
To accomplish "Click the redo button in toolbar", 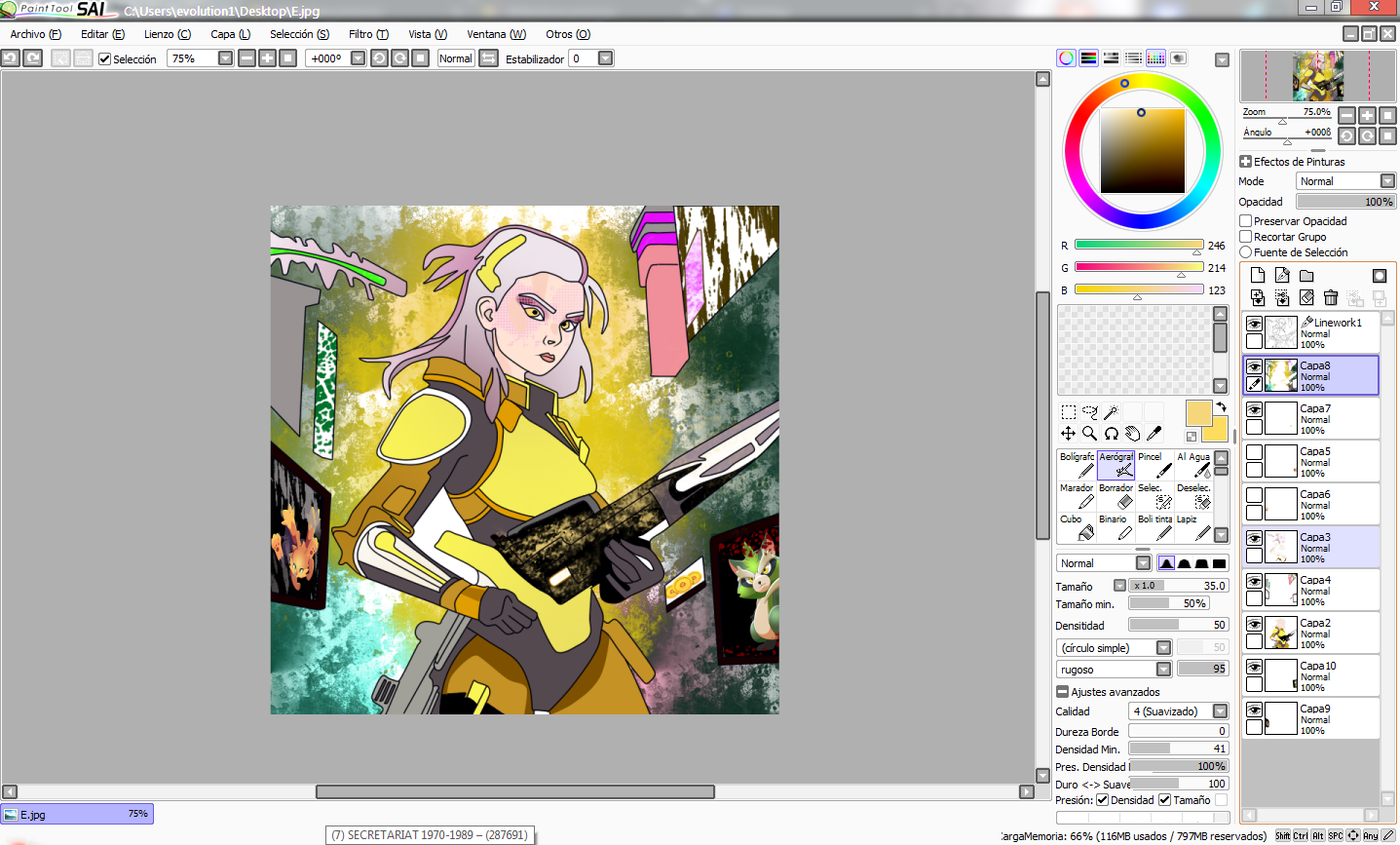I will [33, 58].
